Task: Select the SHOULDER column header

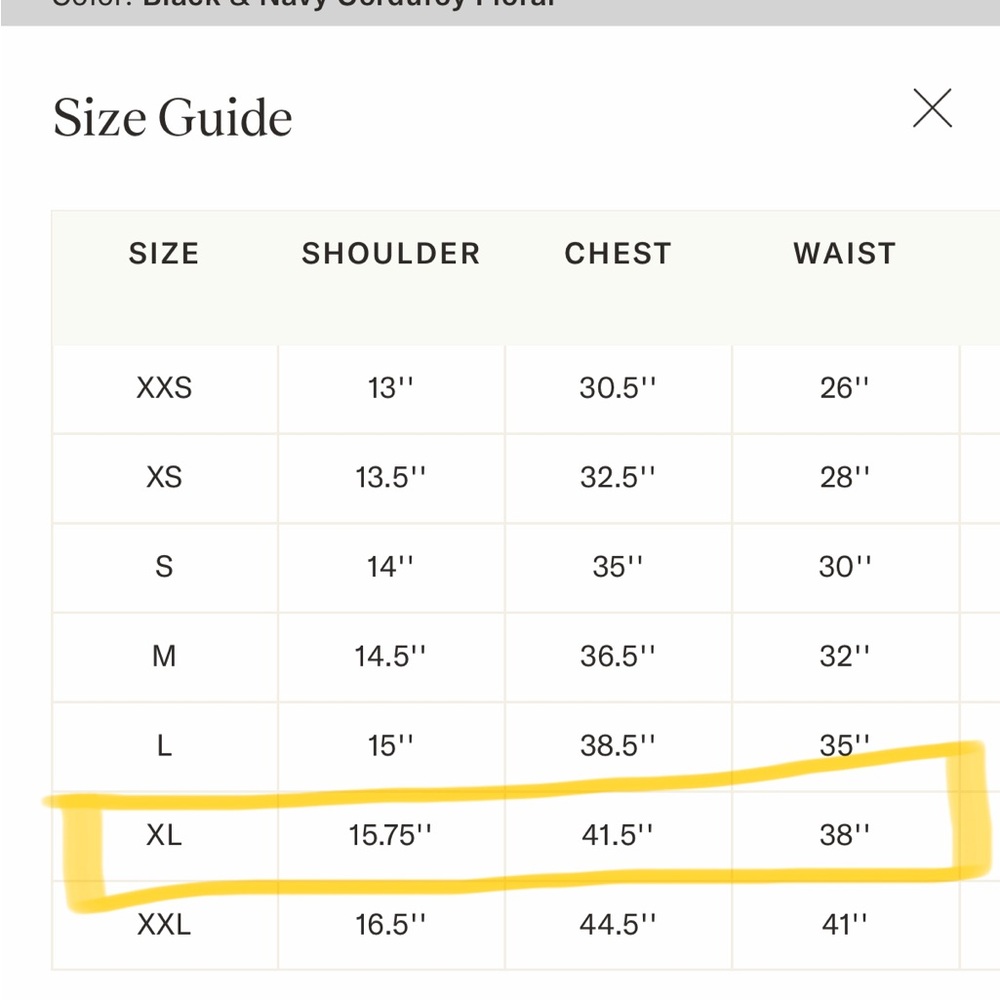Action: click(391, 254)
